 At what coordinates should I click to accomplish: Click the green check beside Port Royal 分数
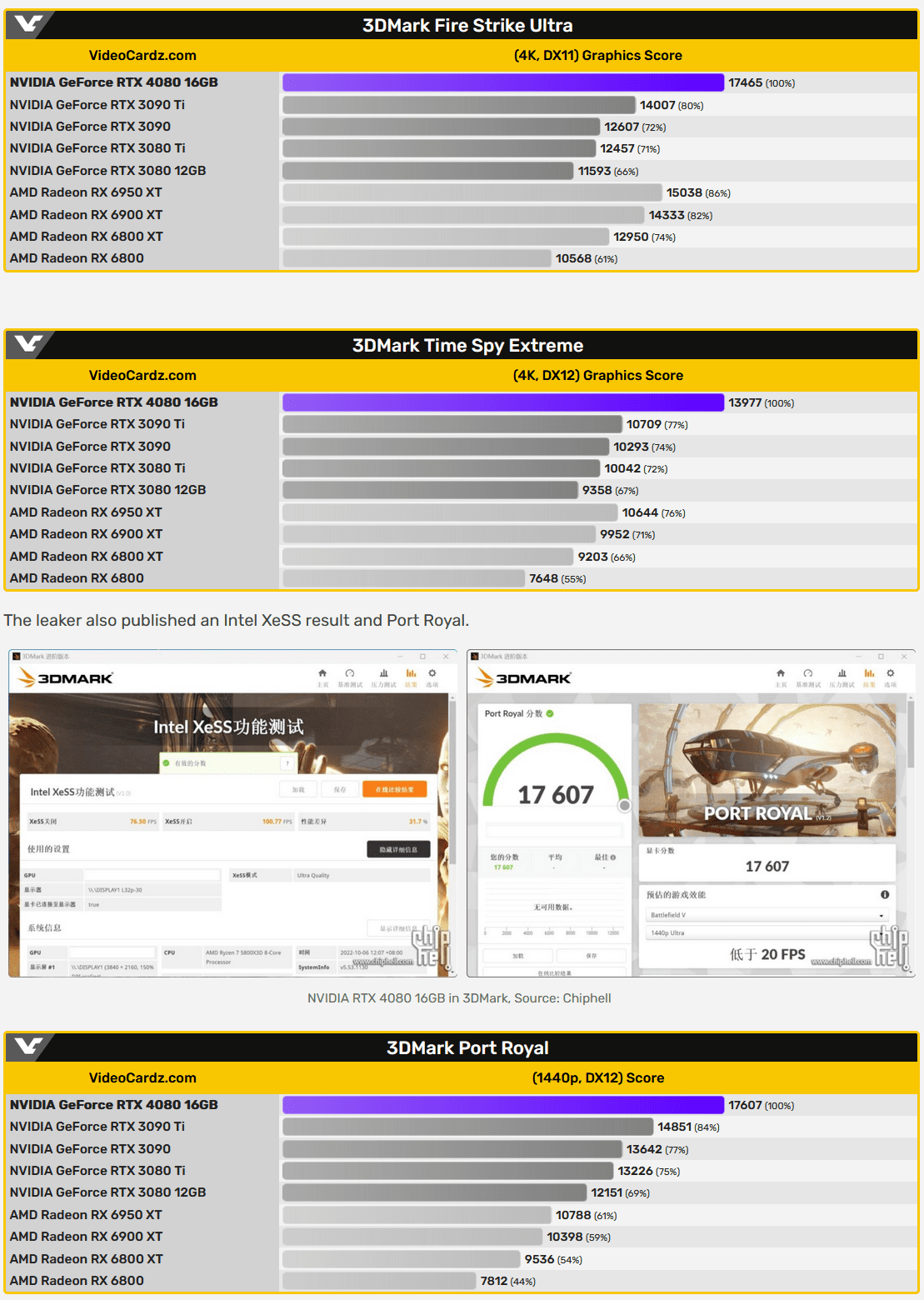coord(550,713)
